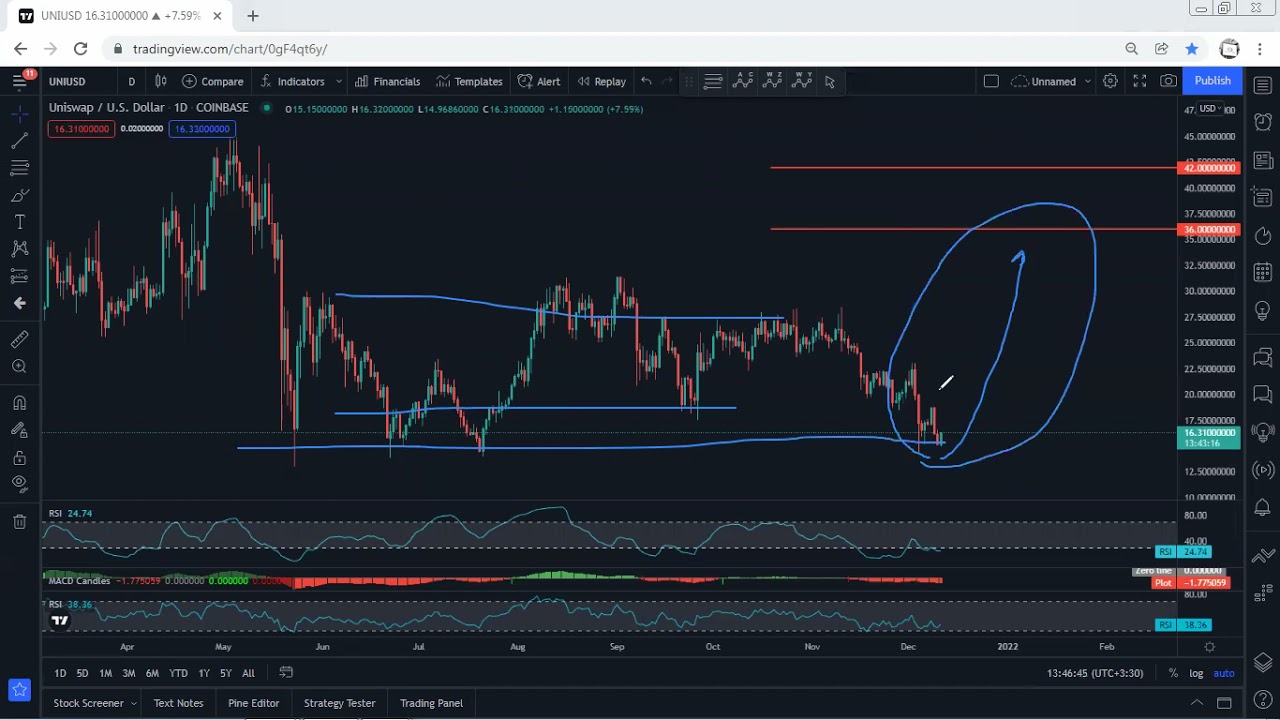
Task: Select the brush drawing tool
Action: [x=19, y=195]
